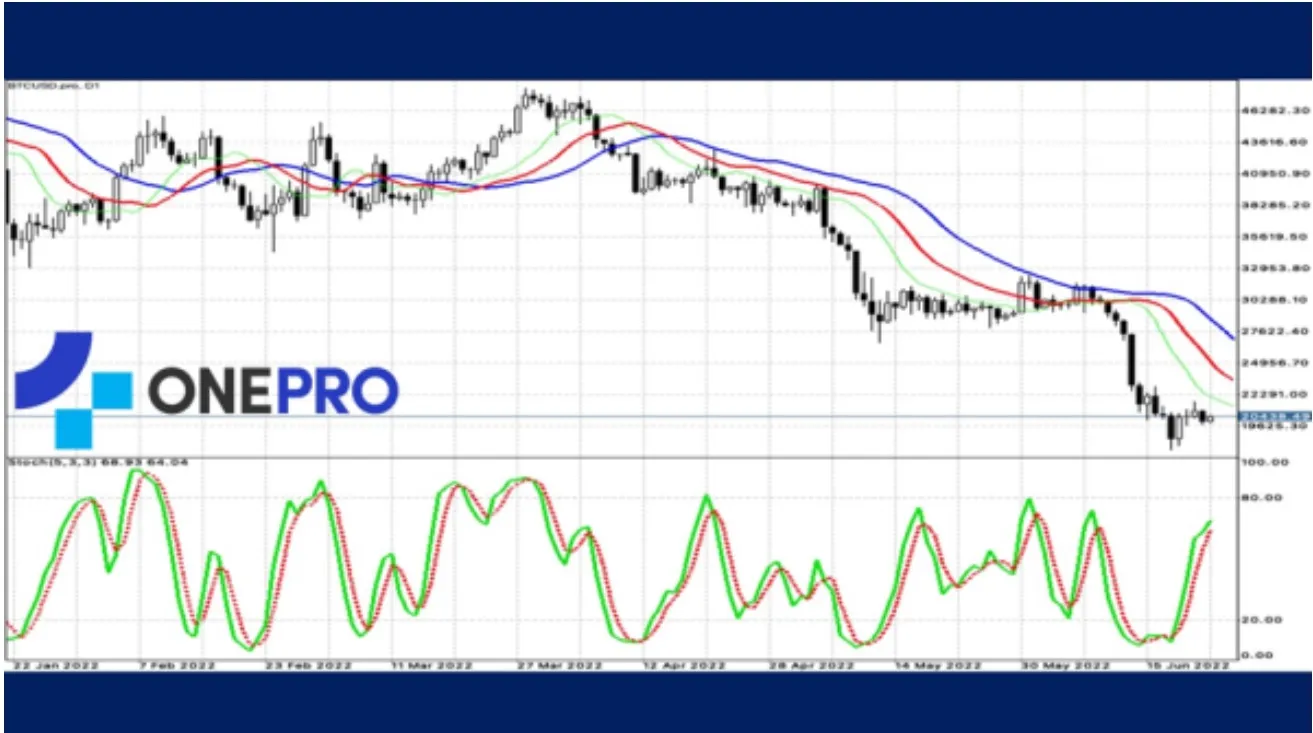Click the 19625.30 price axis label

pyautogui.click(x=1274, y=425)
